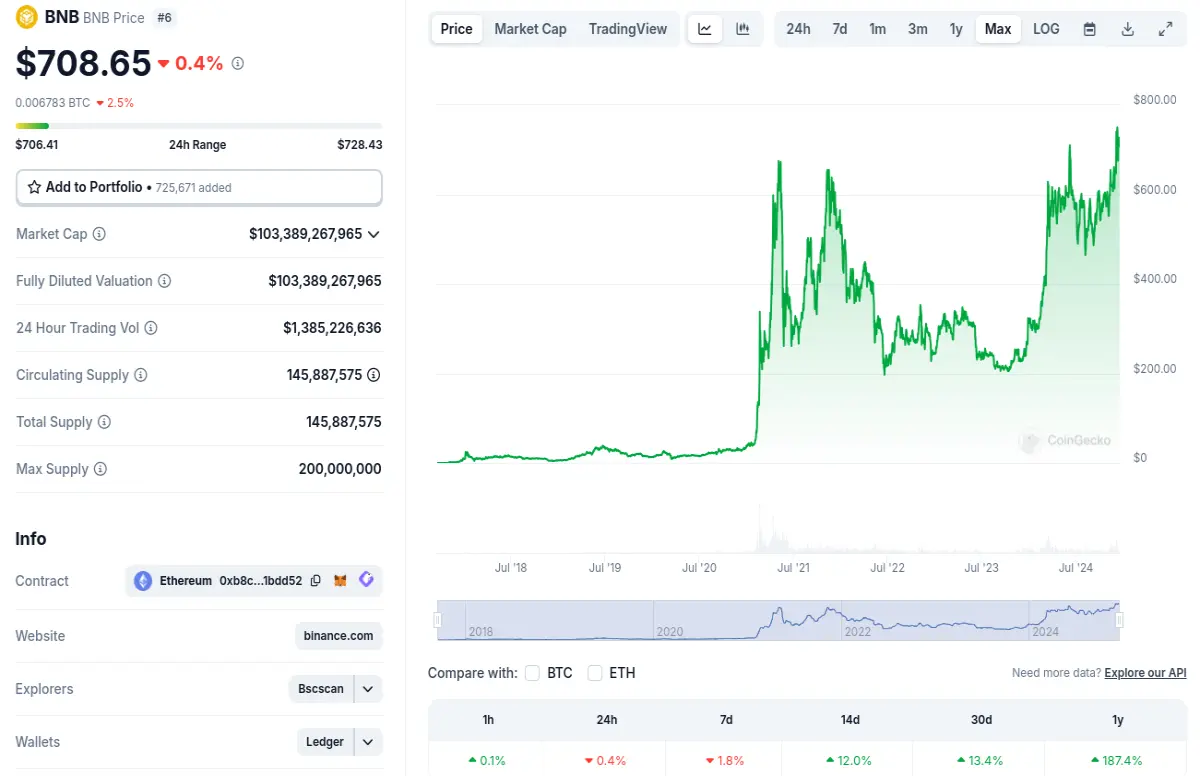
Task: Set chart range to 3m
Action: [918, 29]
